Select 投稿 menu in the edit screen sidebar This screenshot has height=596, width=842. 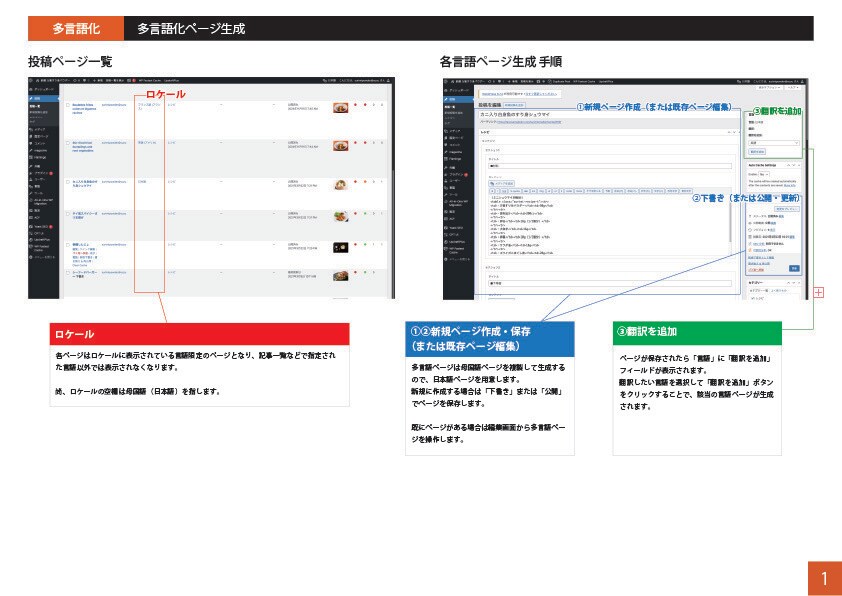click(459, 99)
